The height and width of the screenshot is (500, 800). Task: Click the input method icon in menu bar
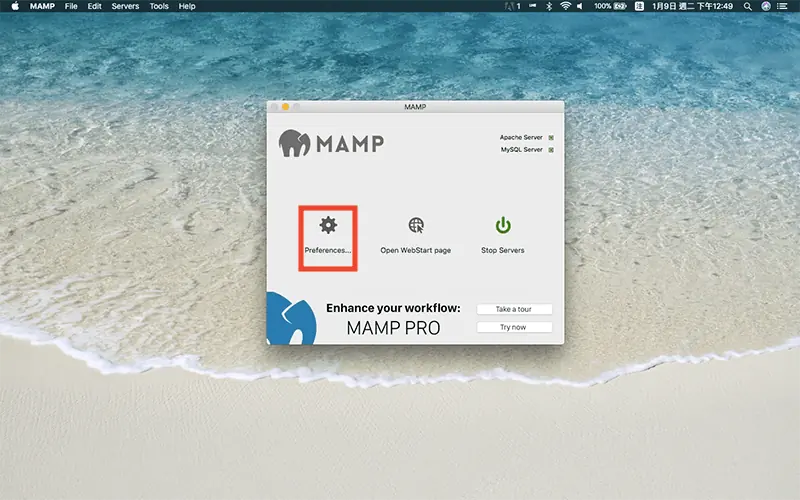pyautogui.click(x=639, y=6)
